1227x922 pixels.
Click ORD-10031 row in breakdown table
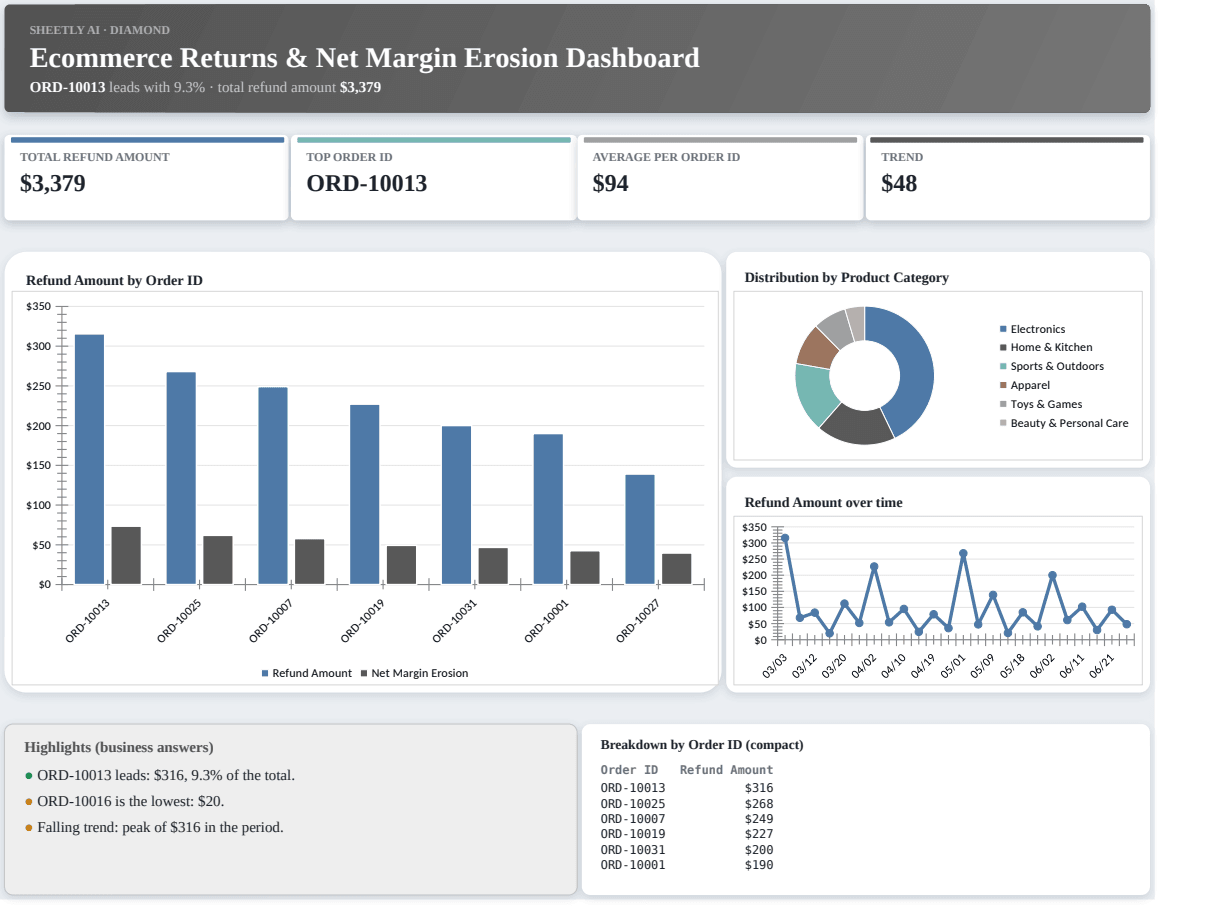tap(687, 850)
